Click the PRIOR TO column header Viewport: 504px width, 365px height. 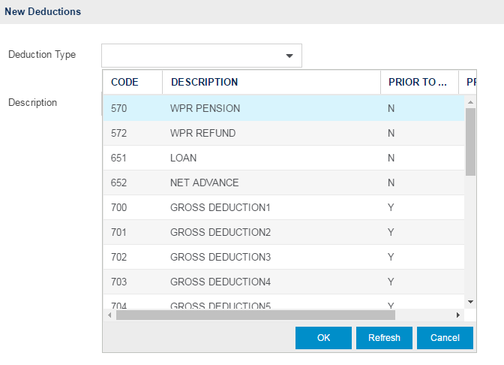[419, 82]
